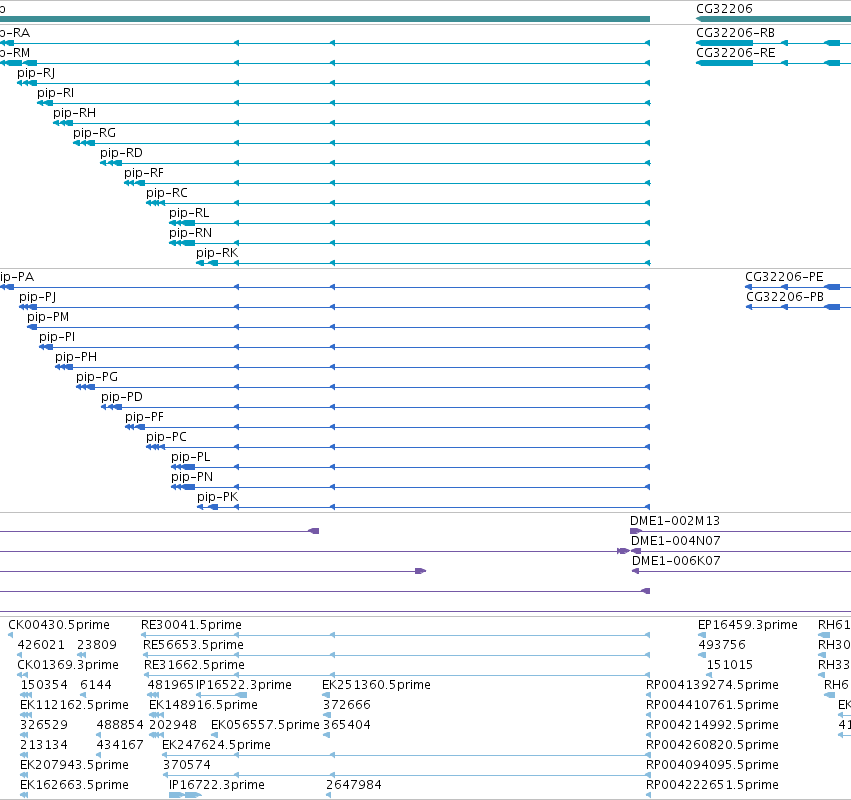851x800 pixels.
Task: Click the 488854 feature label
Action: (x=120, y=725)
